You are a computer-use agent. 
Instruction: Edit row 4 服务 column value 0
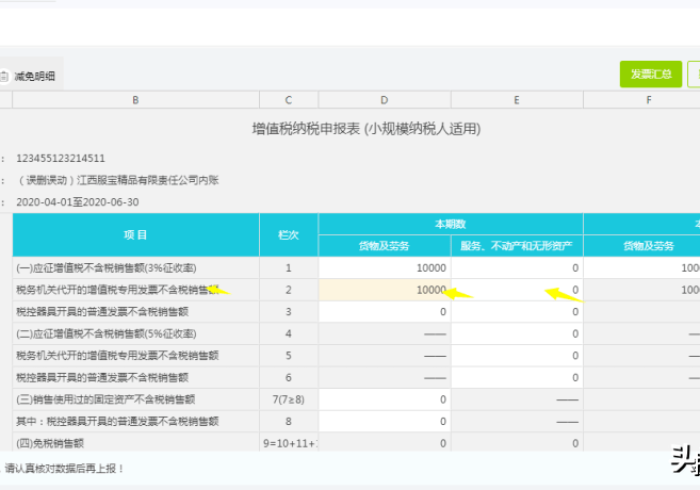click(x=517, y=334)
